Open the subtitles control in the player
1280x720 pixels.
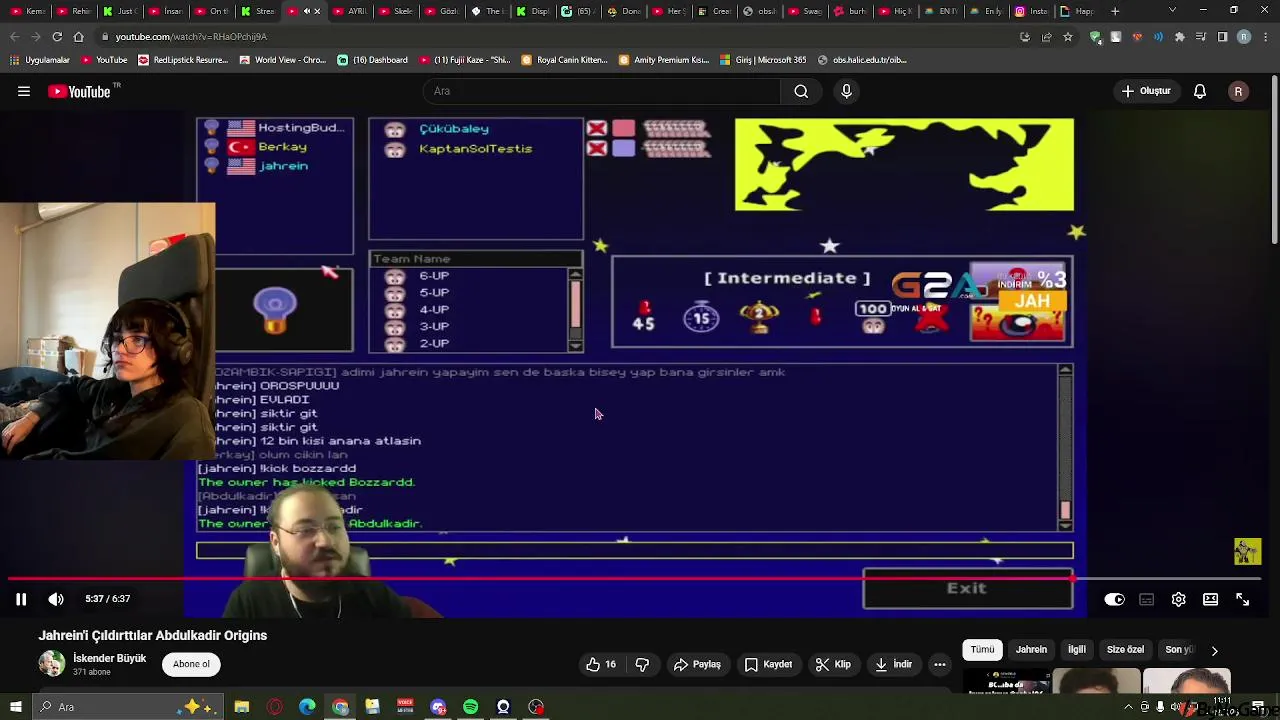pyautogui.click(x=1147, y=600)
